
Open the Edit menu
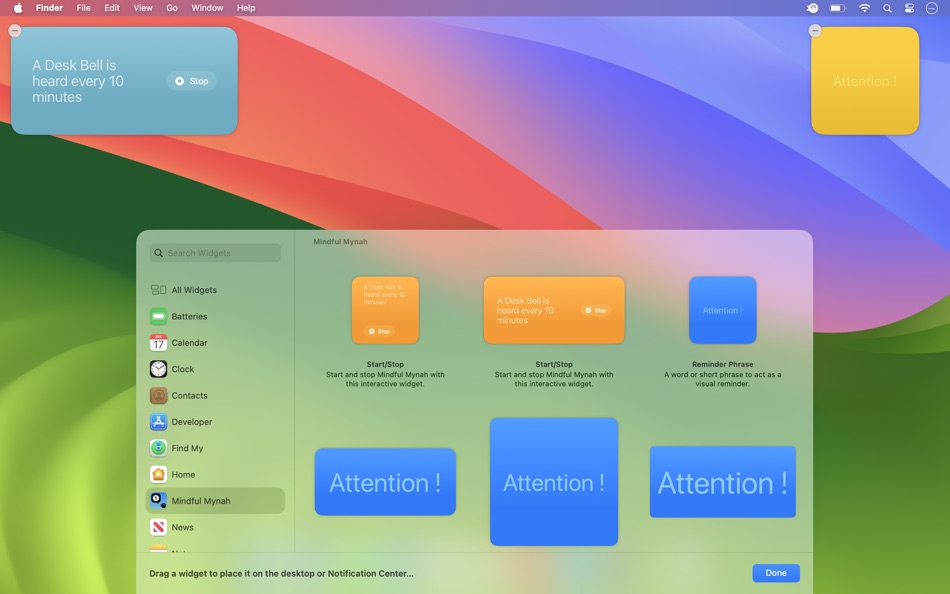111,8
